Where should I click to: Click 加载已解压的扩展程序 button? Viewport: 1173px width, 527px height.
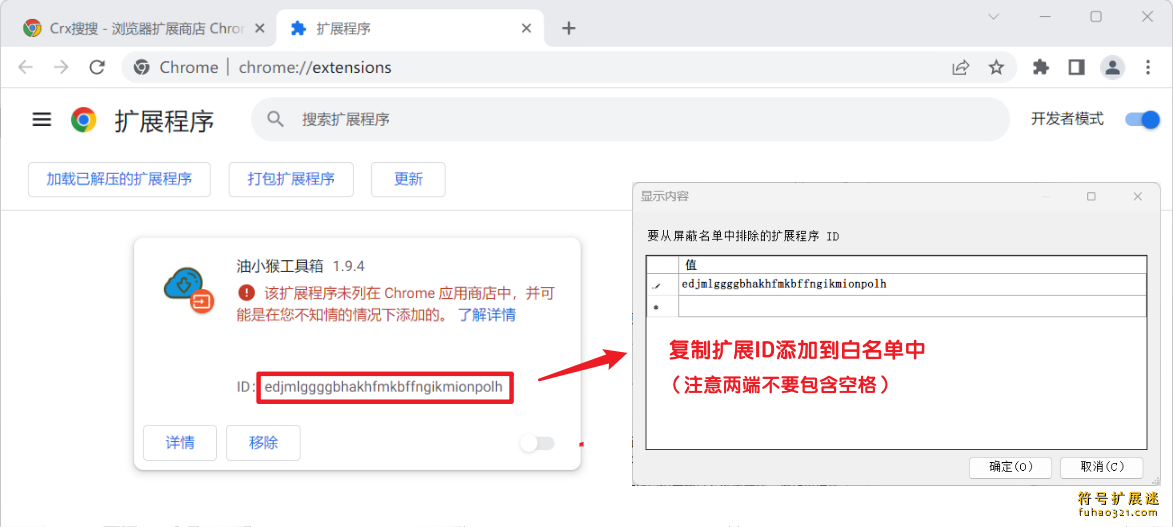pyautogui.click(x=120, y=180)
